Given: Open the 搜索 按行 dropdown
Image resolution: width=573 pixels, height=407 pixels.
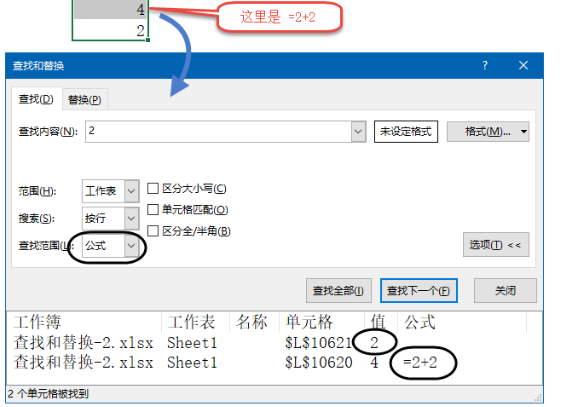Looking at the screenshot, I should (x=110, y=218).
